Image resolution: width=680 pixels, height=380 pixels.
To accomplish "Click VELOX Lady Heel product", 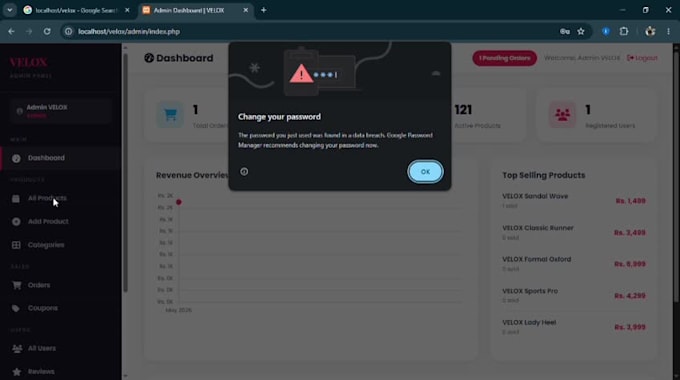I will point(529,323).
